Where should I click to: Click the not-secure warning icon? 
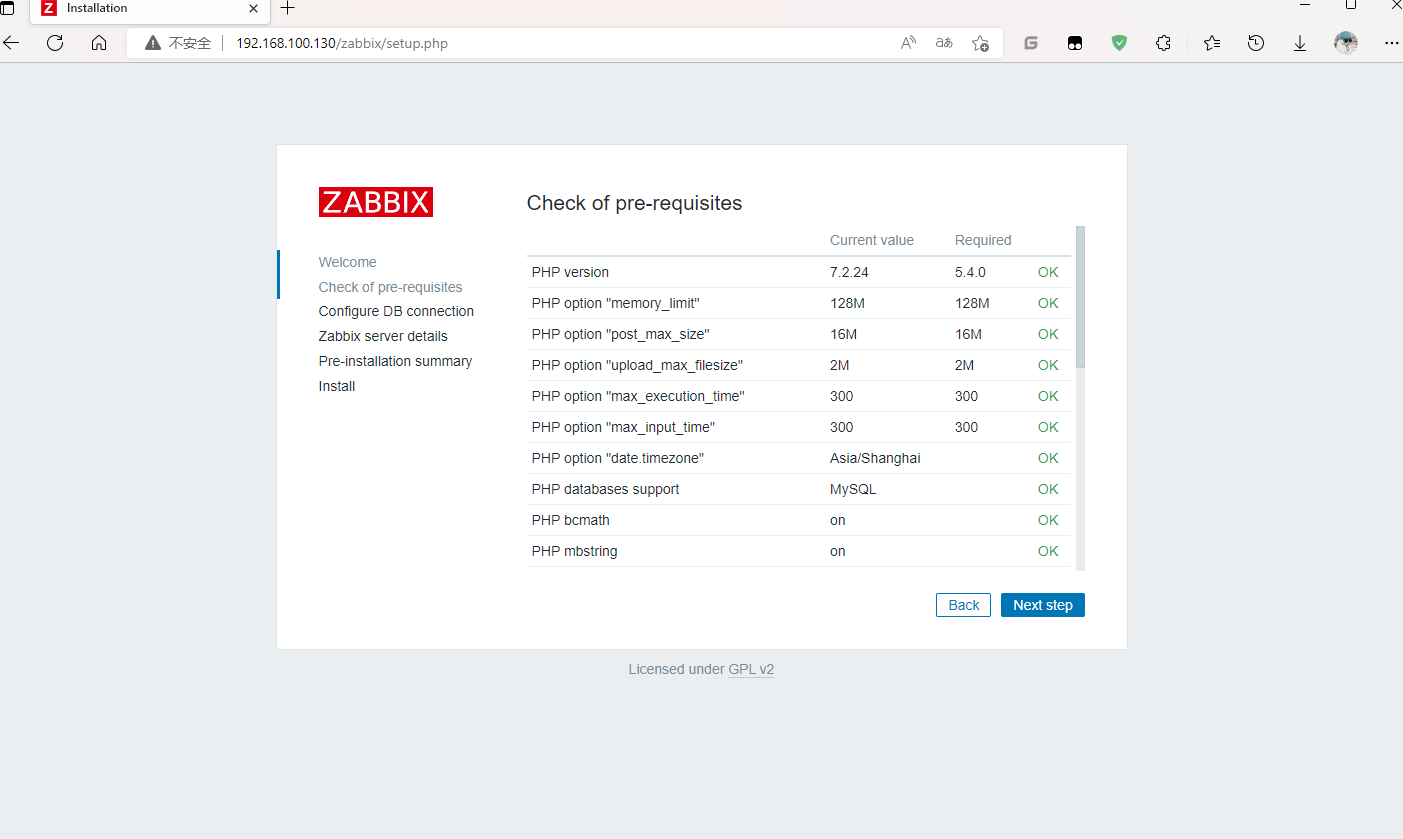coord(153,43)
